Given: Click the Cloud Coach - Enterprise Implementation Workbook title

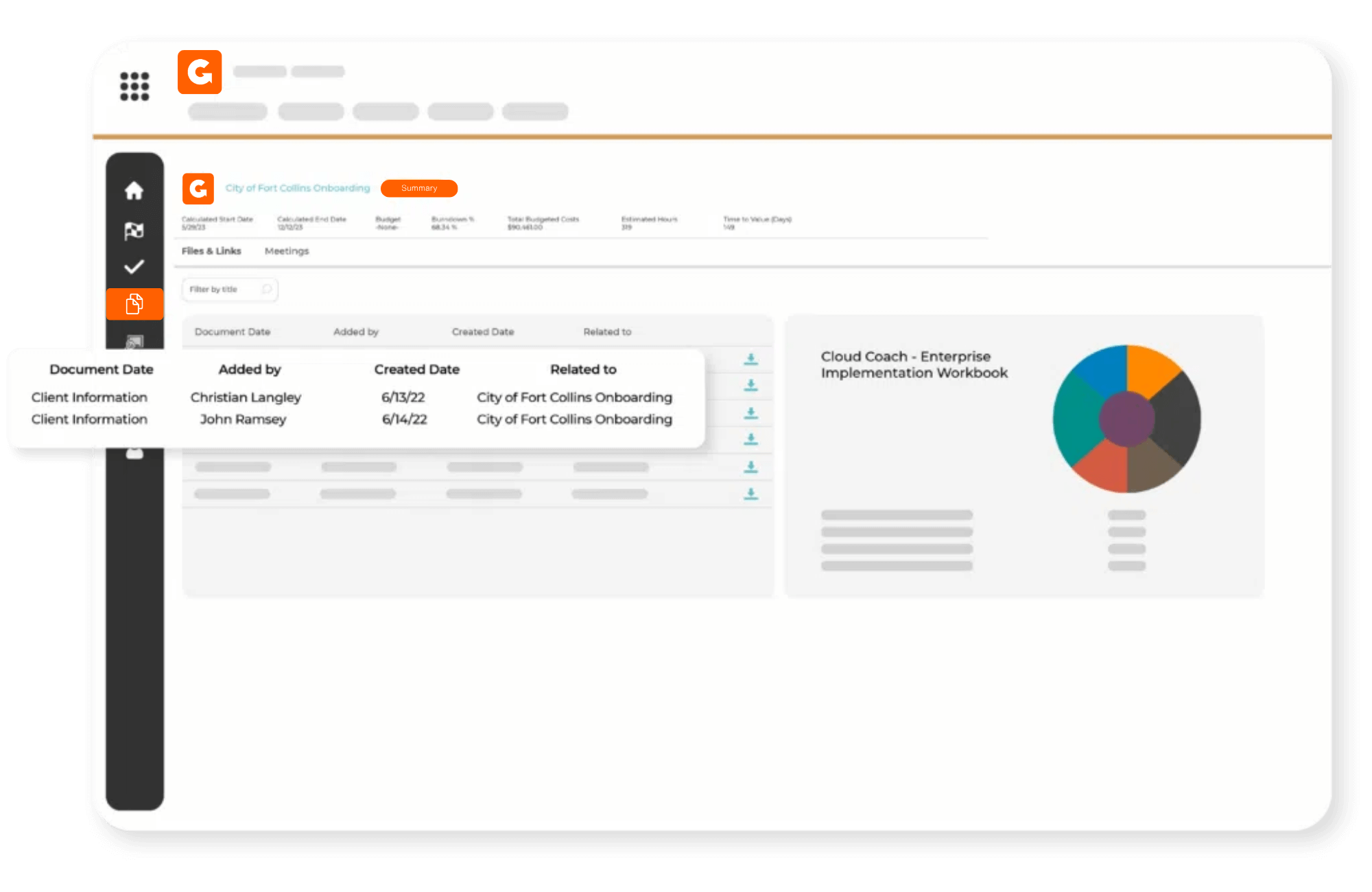Looking at the screenshot, I should [x=914, y=364].
